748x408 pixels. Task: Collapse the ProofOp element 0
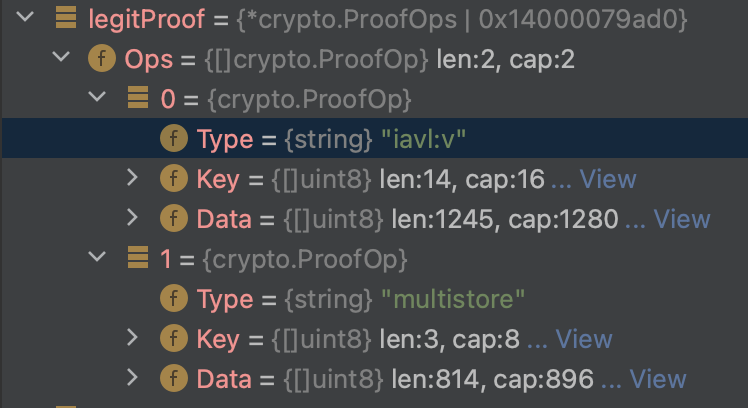(97, 99)
